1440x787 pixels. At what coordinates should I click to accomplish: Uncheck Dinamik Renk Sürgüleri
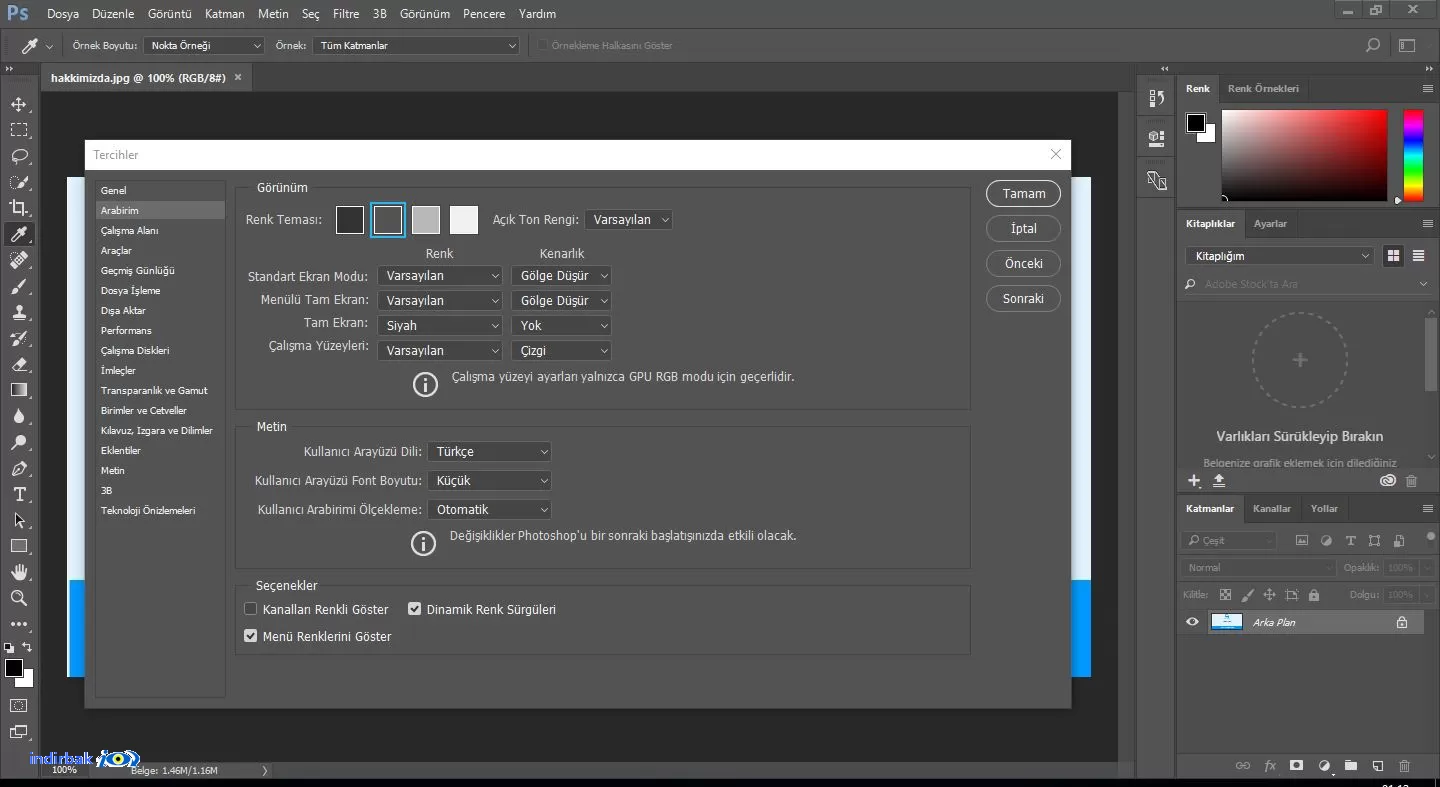415,609
